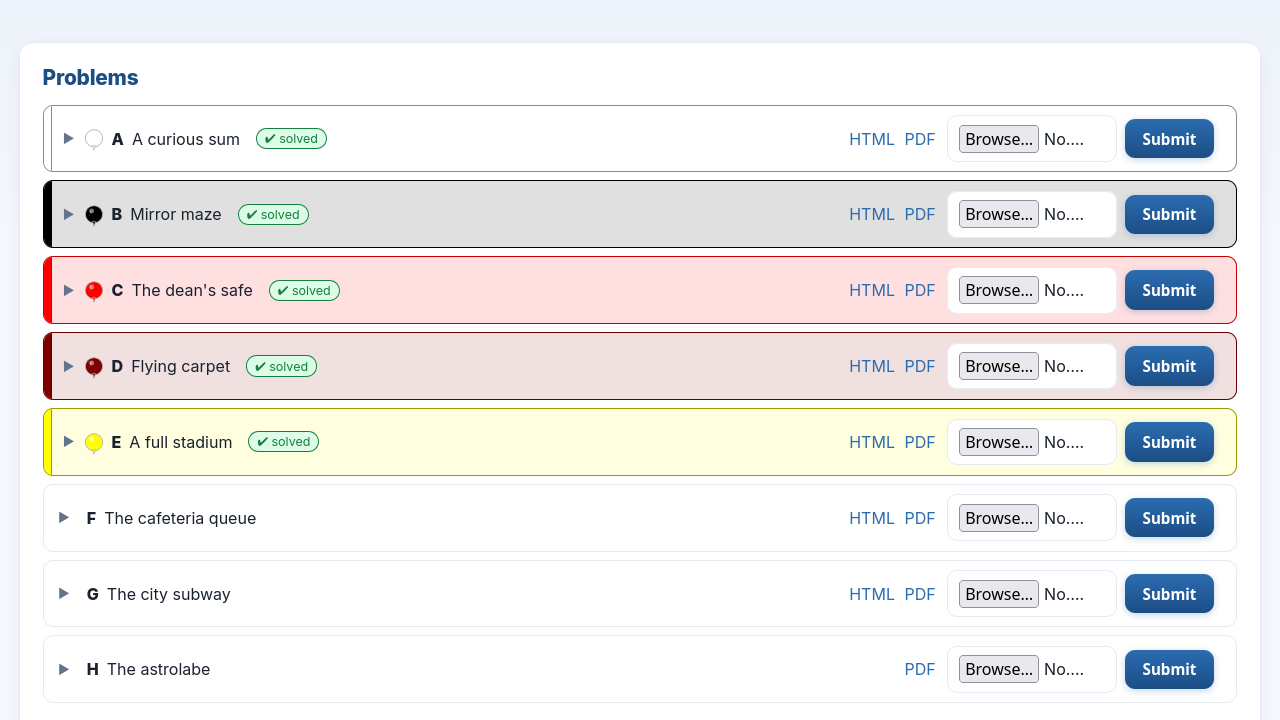1280x720 pixels.
Task: Click the white balloon icon for problem A
Action: click(94, 140)
